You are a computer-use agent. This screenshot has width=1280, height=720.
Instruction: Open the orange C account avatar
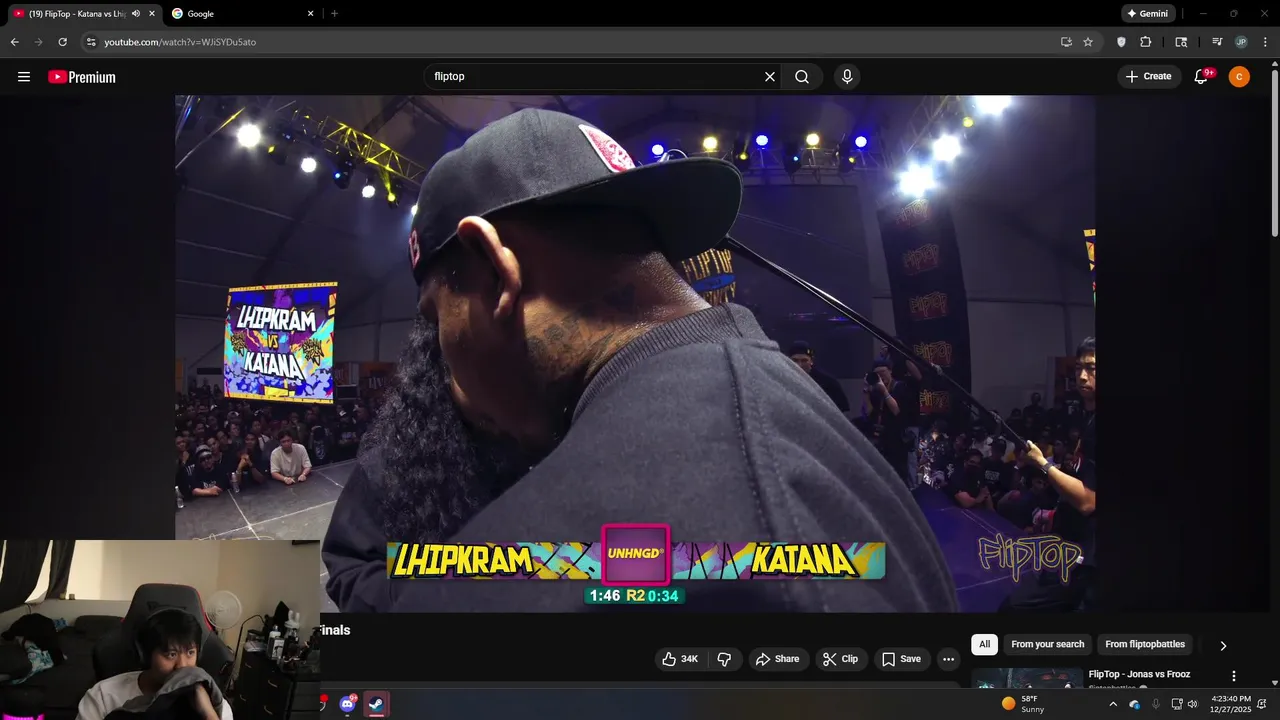1239,77
